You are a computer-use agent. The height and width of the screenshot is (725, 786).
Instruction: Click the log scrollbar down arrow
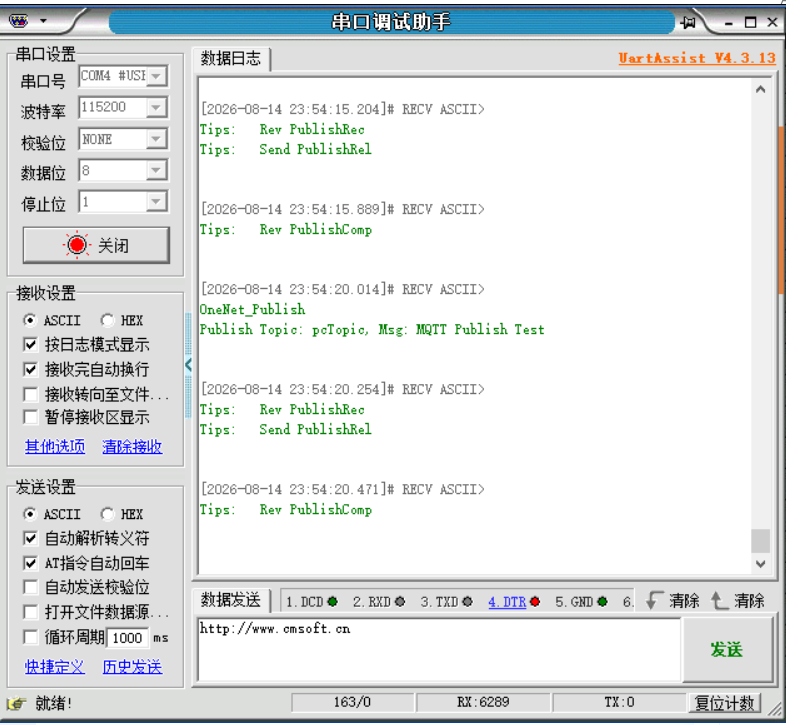coord(760,564)
